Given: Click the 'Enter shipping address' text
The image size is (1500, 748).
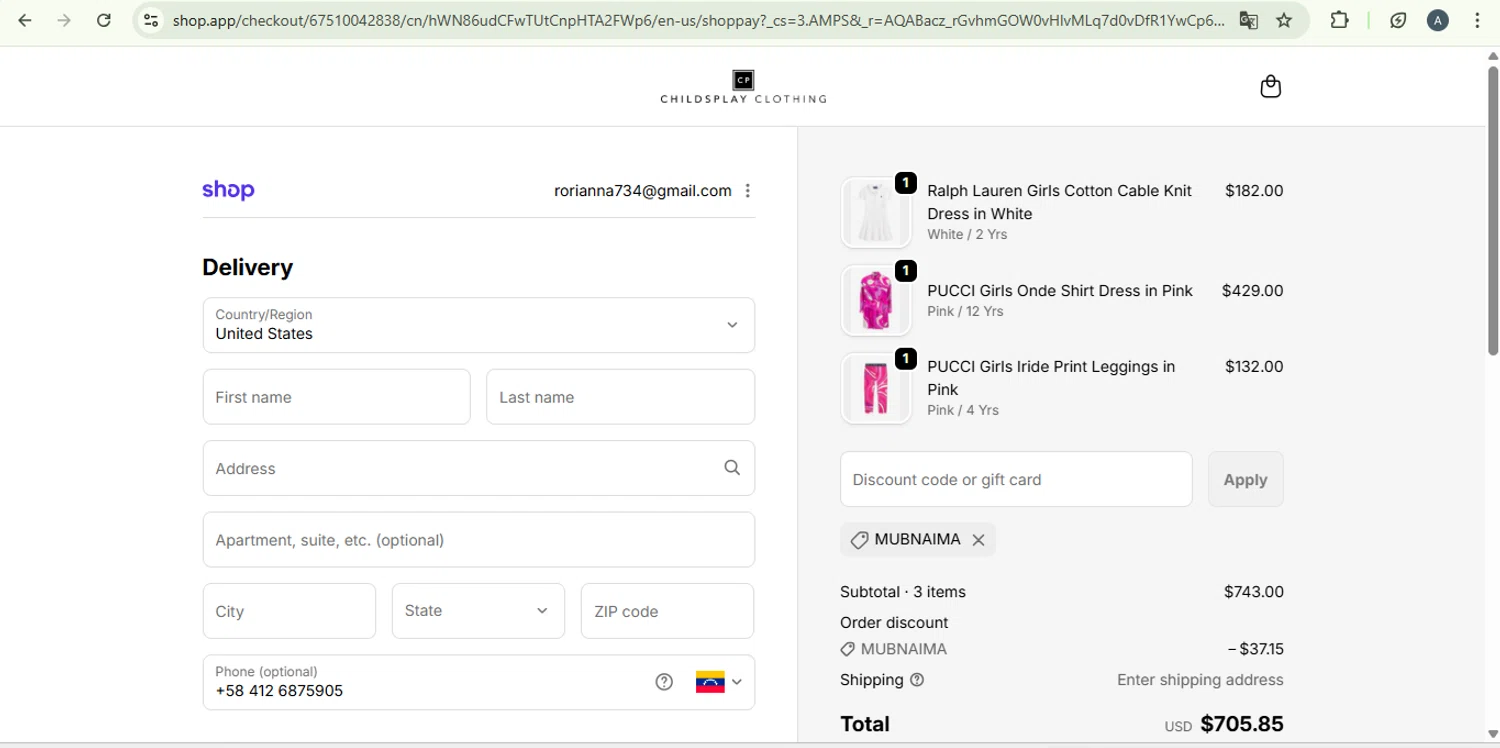Looking at the screenshot, I should pyautogui.click(x=1200, y=680).
